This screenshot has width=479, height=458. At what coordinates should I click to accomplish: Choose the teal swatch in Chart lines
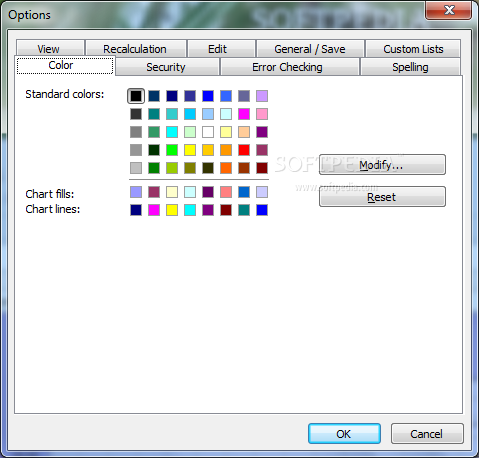click(x=244, y=210)
